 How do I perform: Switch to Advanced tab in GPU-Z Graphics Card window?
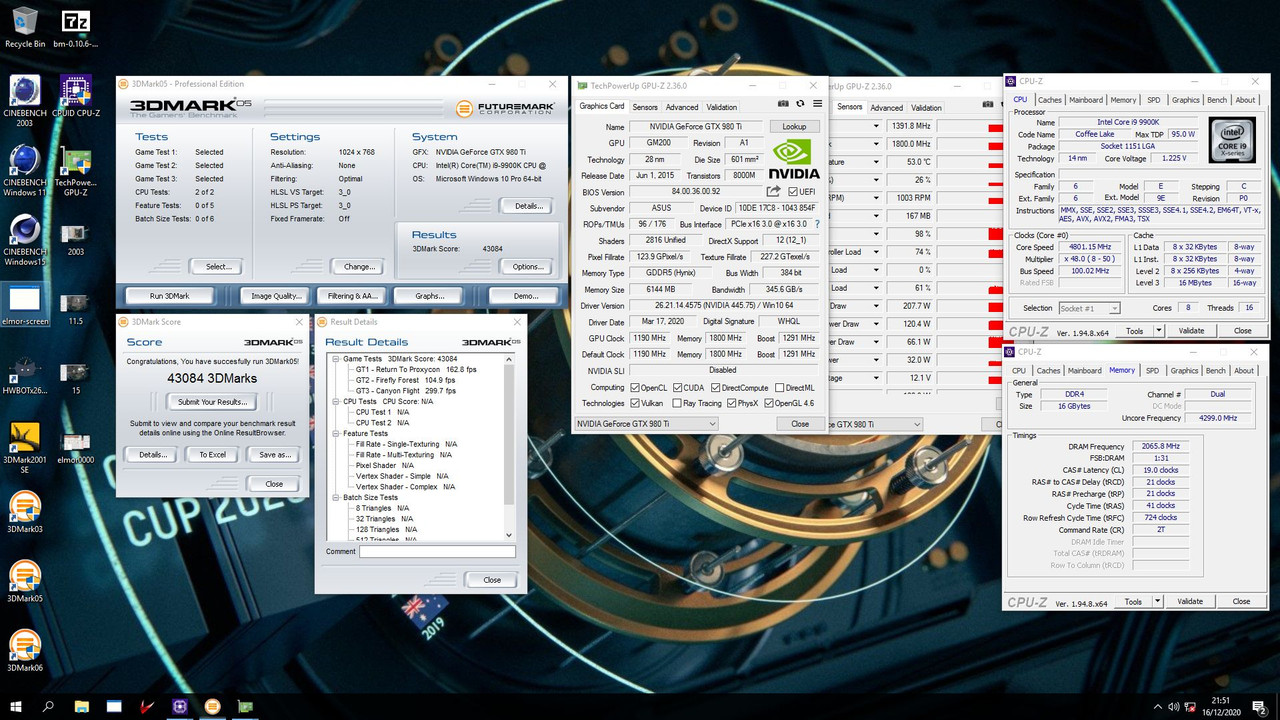pyautogui.click(x=682, y=107)
